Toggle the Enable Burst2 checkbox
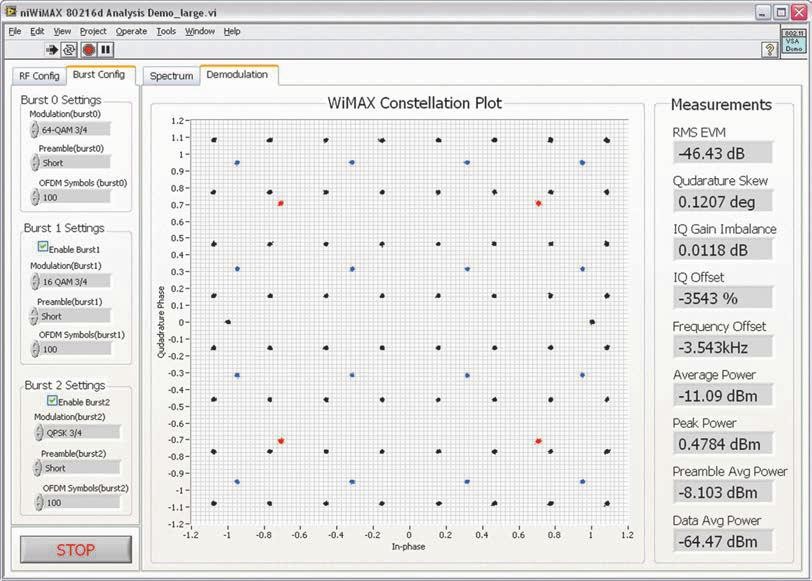Viewport: 812px width, 581px height. click(52, 400)
